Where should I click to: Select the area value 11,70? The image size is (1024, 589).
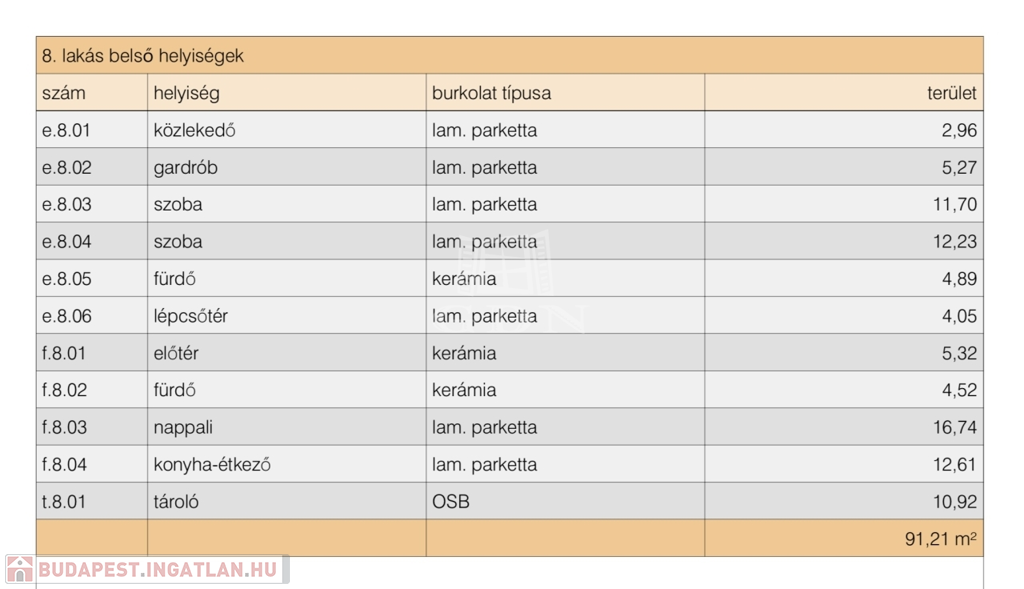[x=954, y=204]
